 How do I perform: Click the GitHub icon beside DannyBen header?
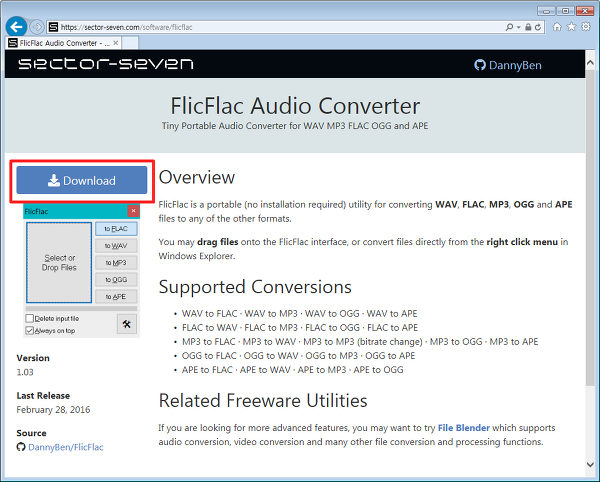pos(480,65)
